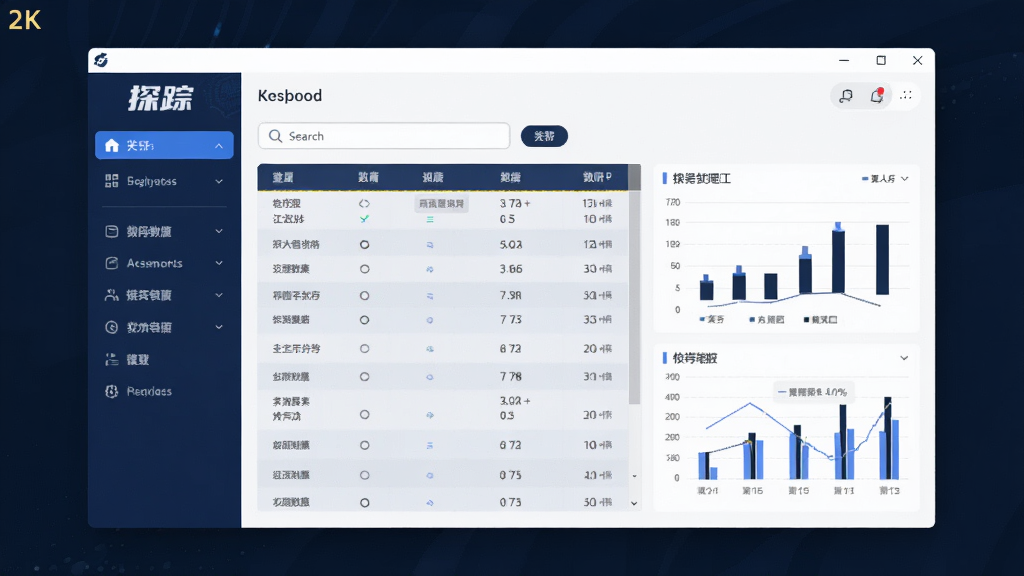Image resolution: width=1024 pixels, height=576 pixels.
Task: Select the highlighted home item in the sidebar
Action: coord(164,145)
